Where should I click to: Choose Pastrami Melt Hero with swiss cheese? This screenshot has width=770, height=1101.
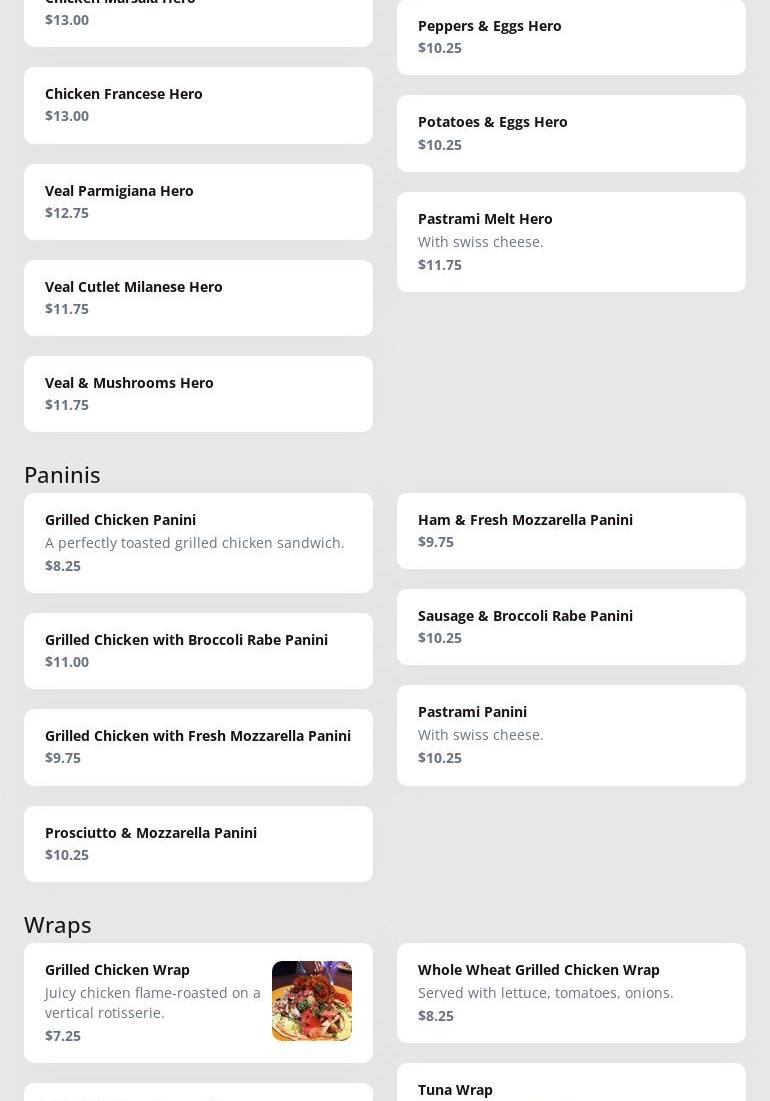571,241
